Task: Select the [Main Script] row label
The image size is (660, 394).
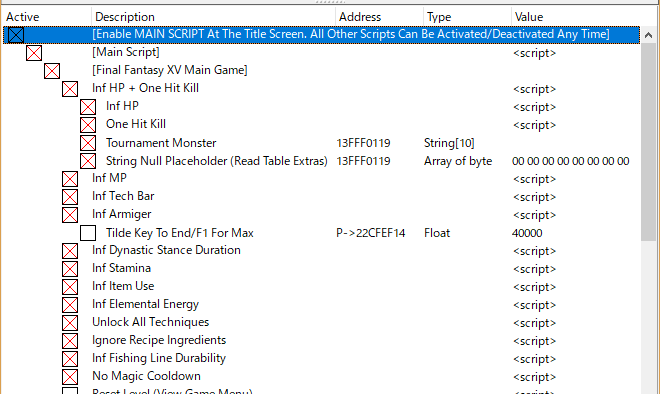Action: coord(126,52)
